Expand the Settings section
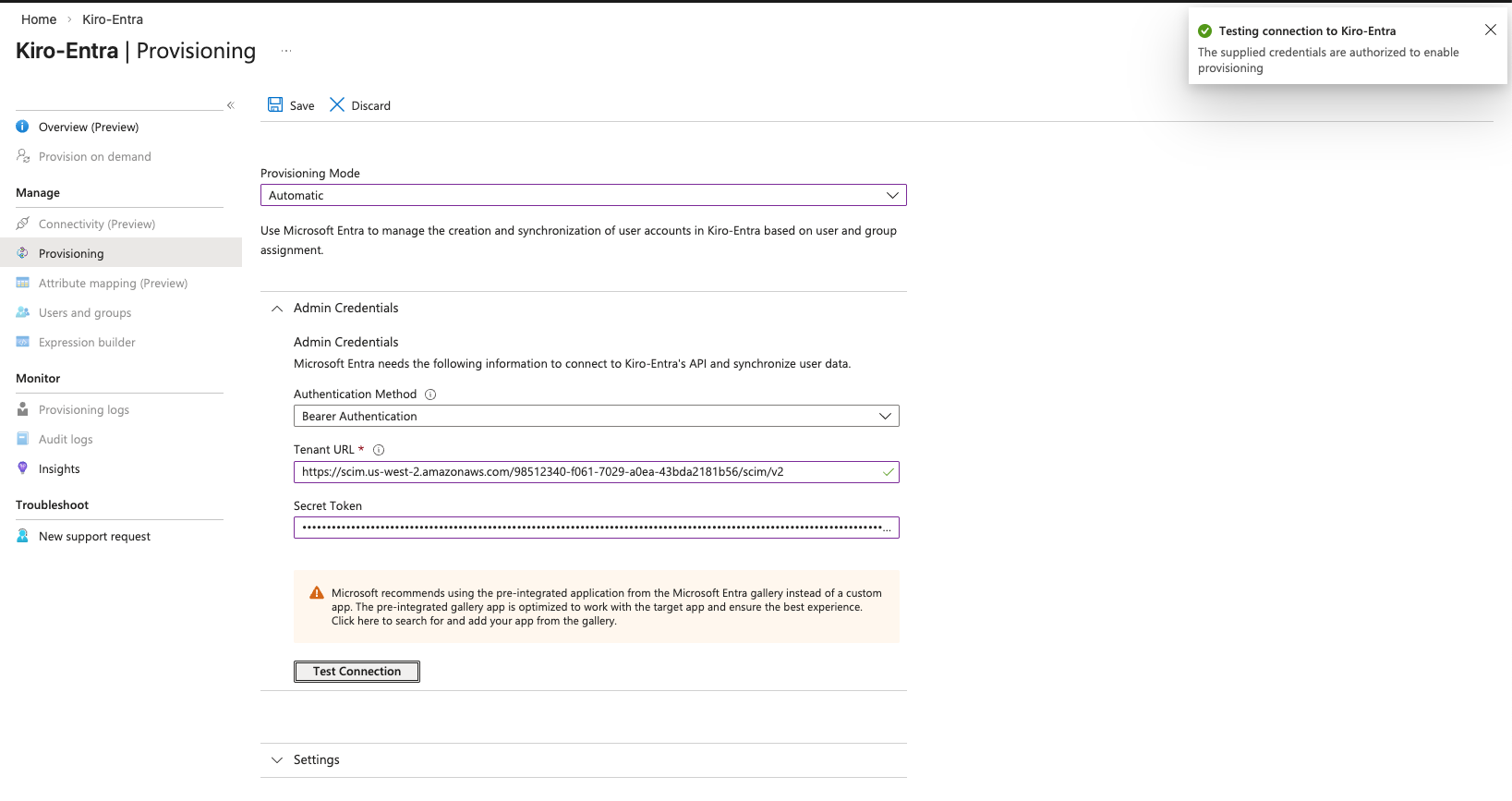The width and height of the screenshot is (1512, 801). point(277,760)
